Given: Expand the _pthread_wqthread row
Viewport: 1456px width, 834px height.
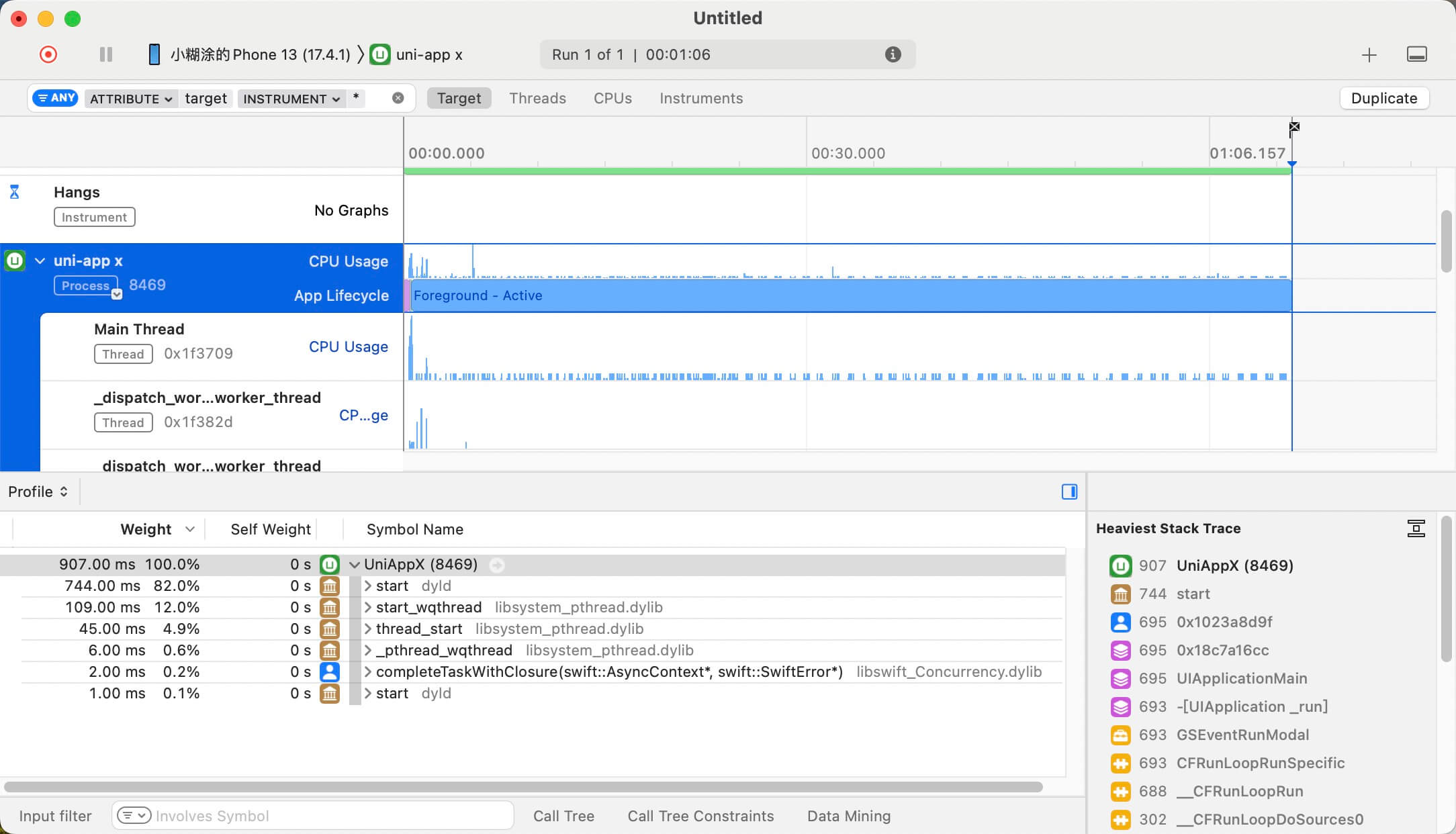Looking at the screenshot, I should pyautogui.click(x=368, y=651).
